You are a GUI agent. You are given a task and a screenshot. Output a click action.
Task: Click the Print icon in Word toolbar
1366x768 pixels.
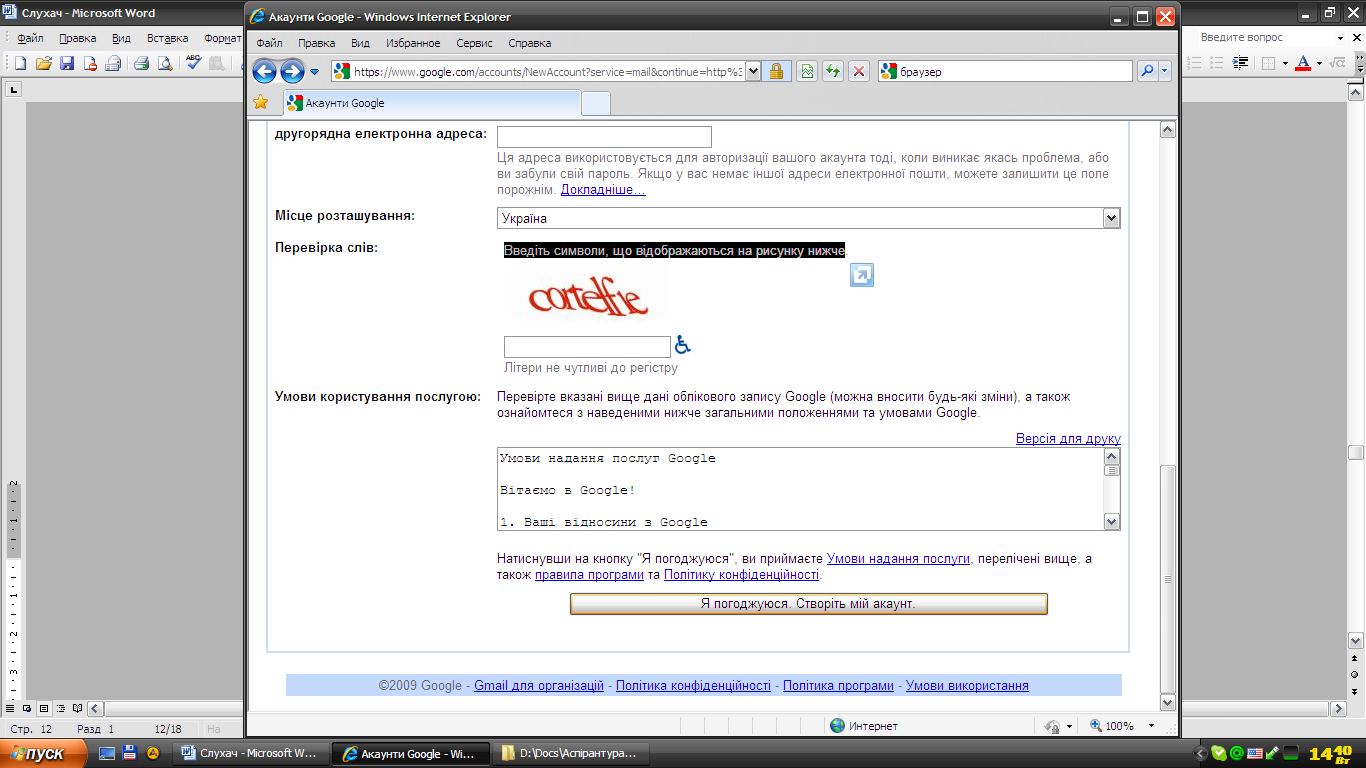[141, 63]
